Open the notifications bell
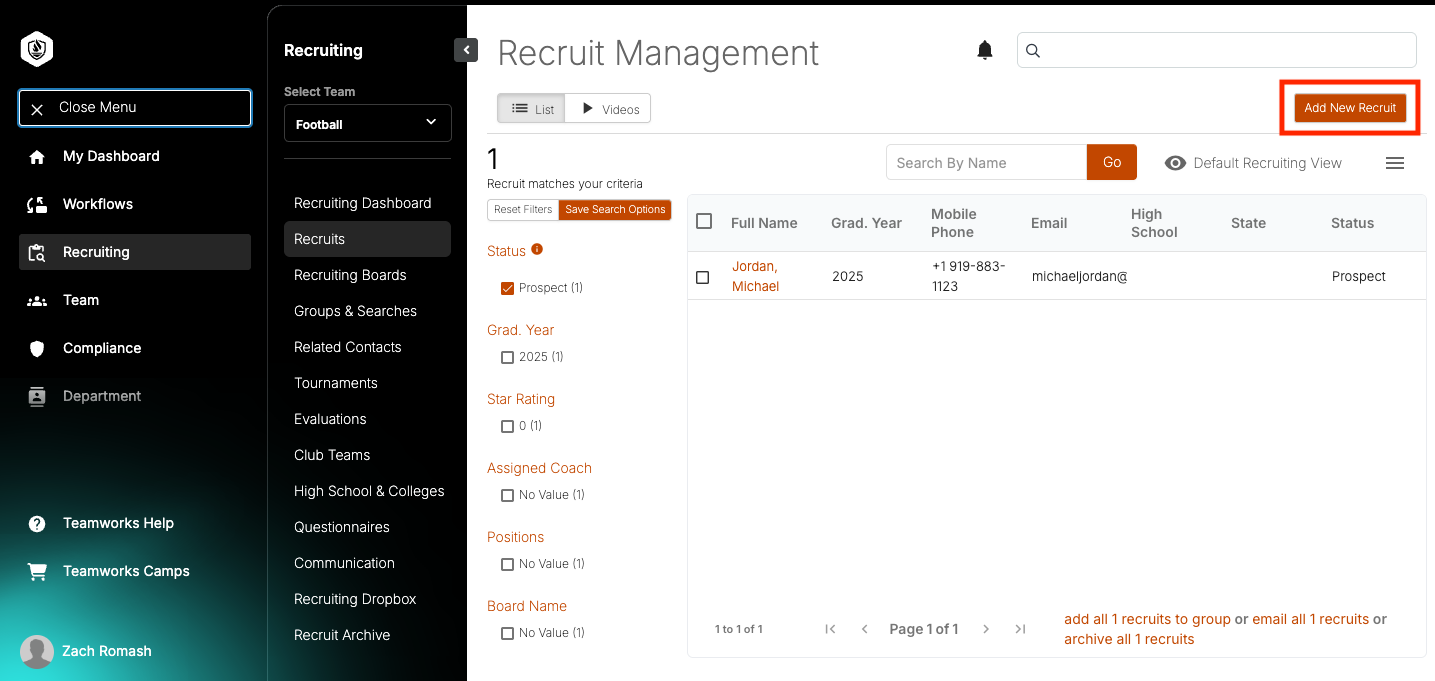The width and height of the screenshot is (1435, 681). 985,50
